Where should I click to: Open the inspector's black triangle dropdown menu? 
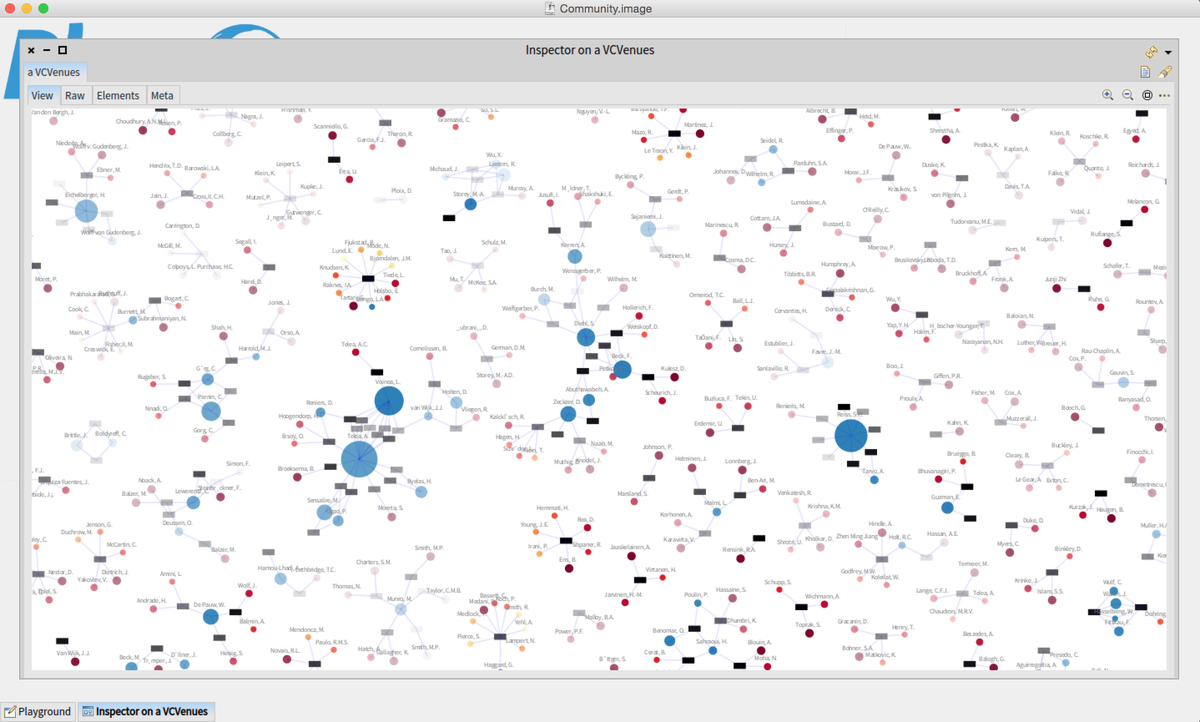(1168, 52)
